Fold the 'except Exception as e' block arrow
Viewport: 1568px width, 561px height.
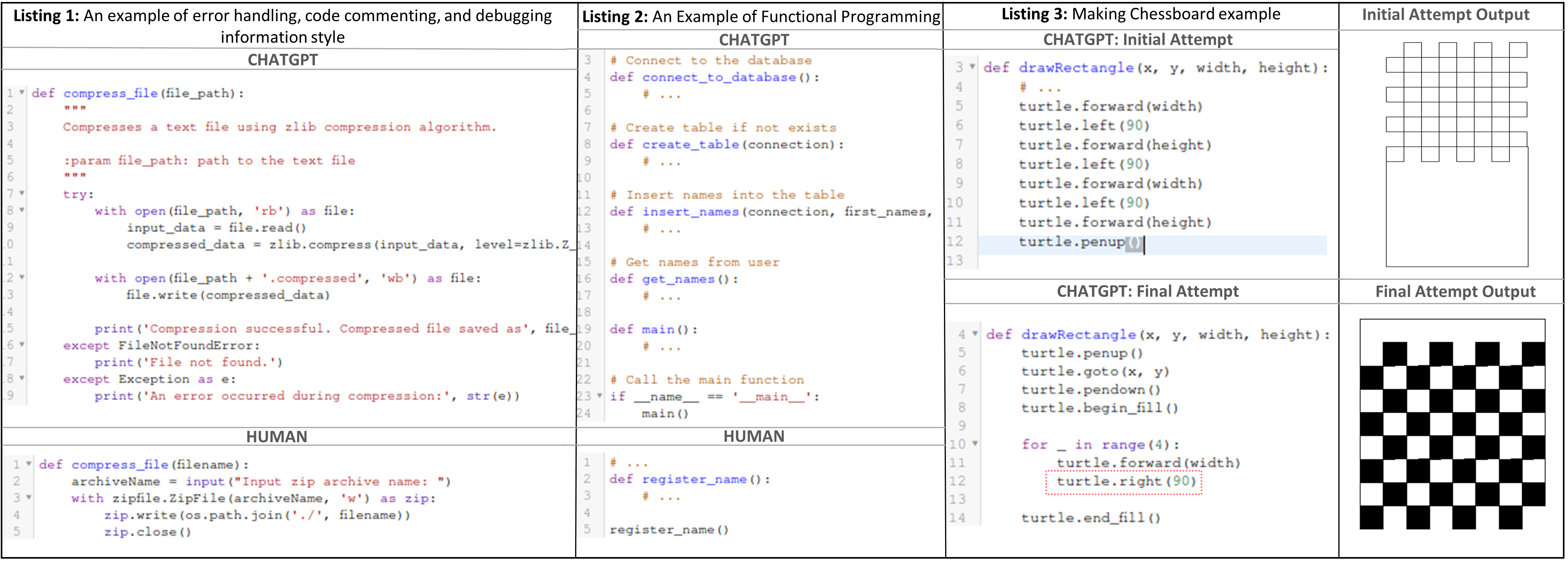22,378
